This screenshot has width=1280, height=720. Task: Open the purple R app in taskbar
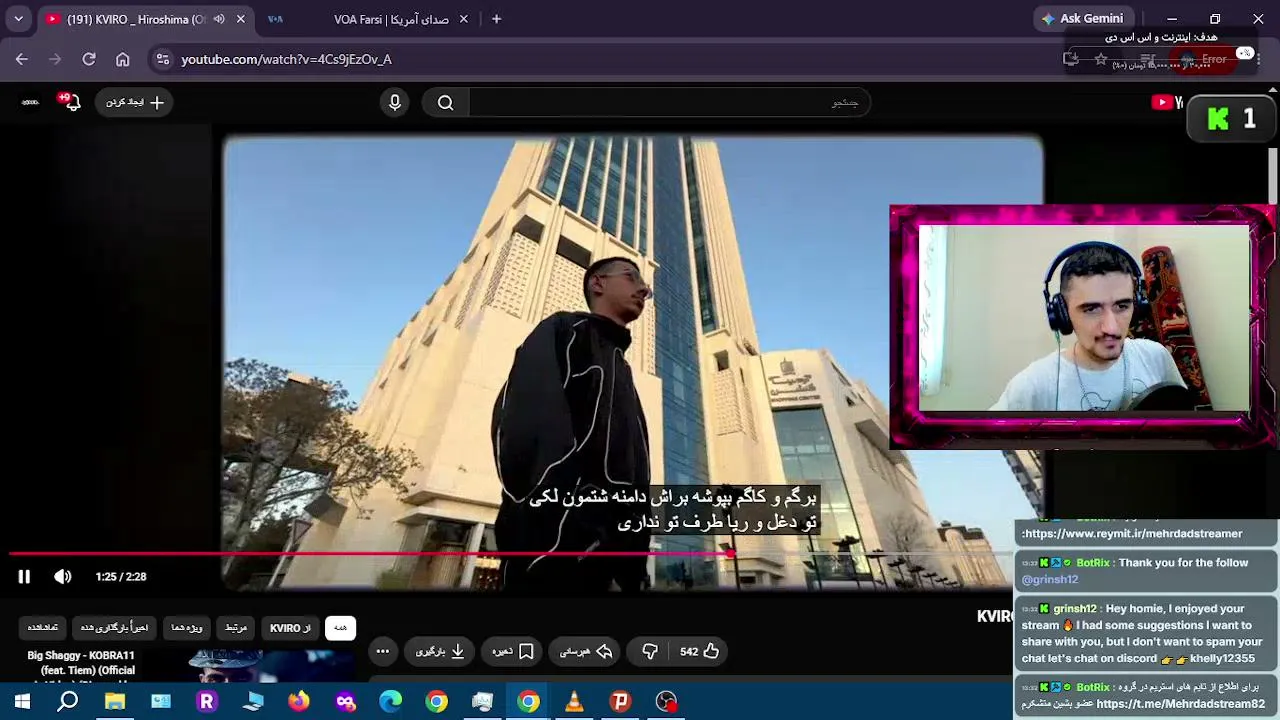pyautogui.click(x=207, y=702)
